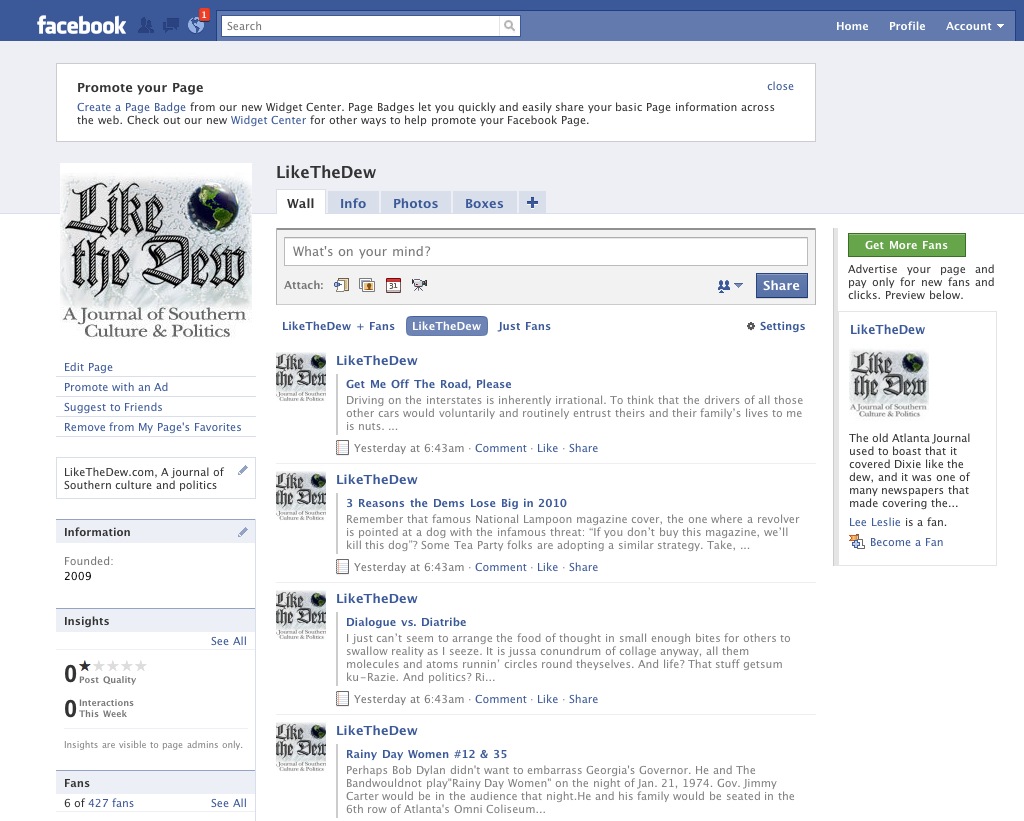Image resolution: width=1024 pixels, height=821 pixels.
Task: Select the 'LikeTheDew + Fans' wall filter
Action: coord(338,326)
